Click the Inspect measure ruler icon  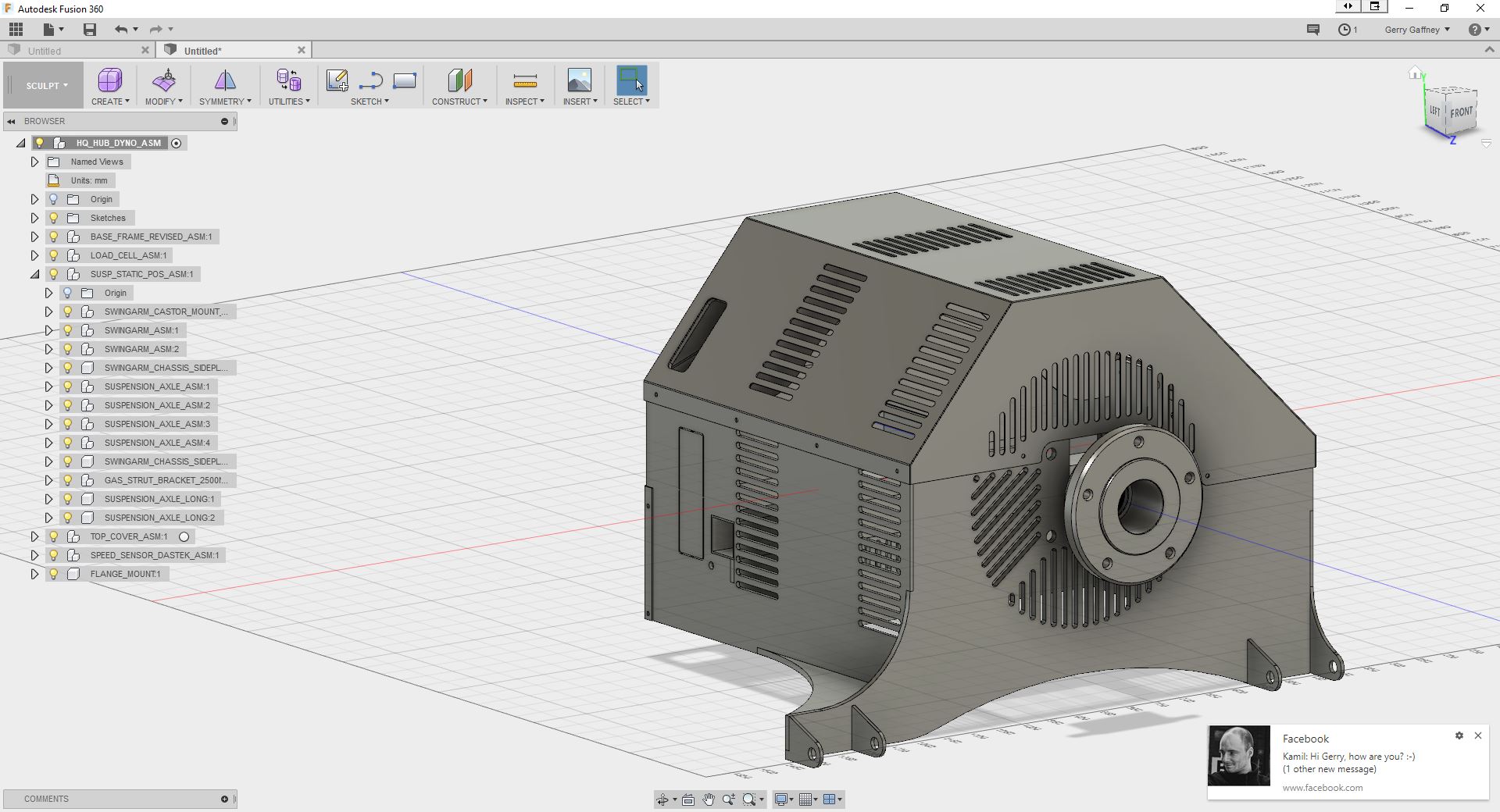524,80
